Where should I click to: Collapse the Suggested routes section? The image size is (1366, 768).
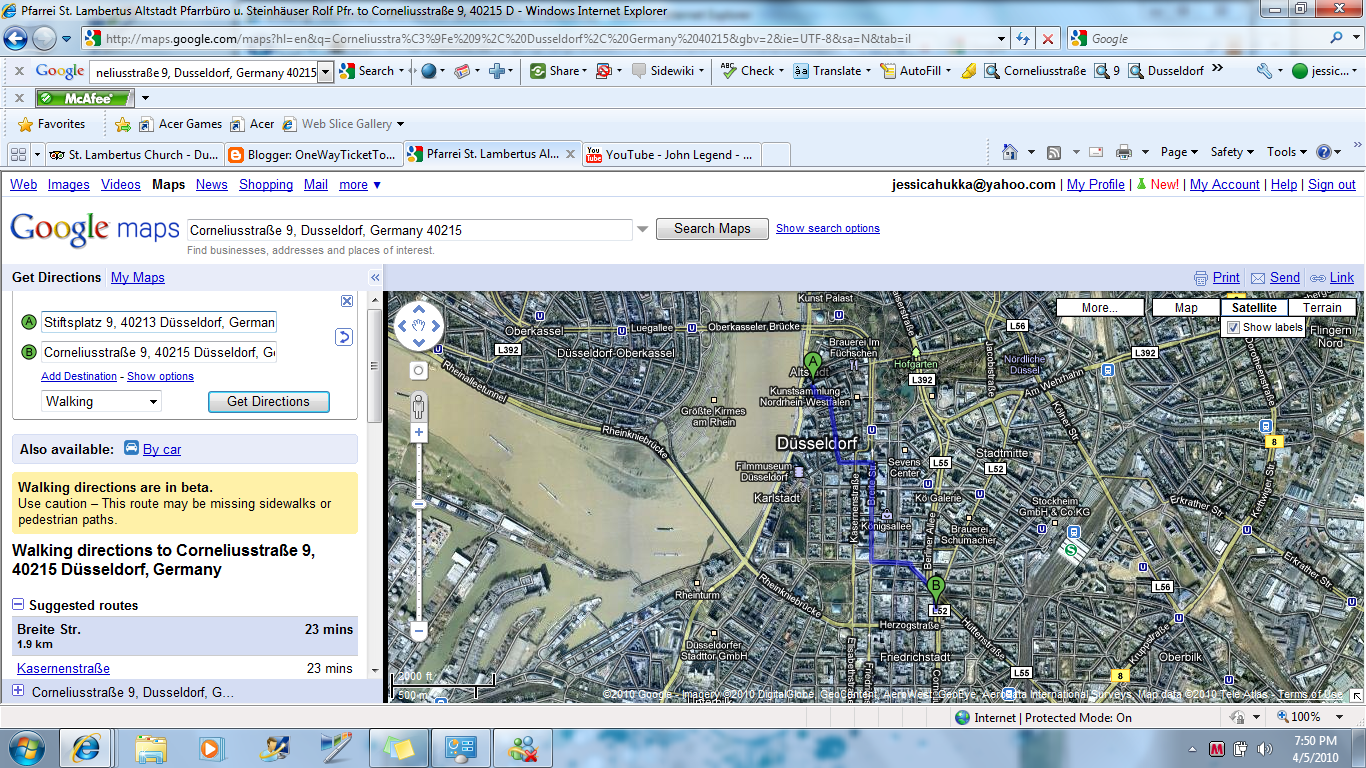pyautogui.click(x=18, y=605)
